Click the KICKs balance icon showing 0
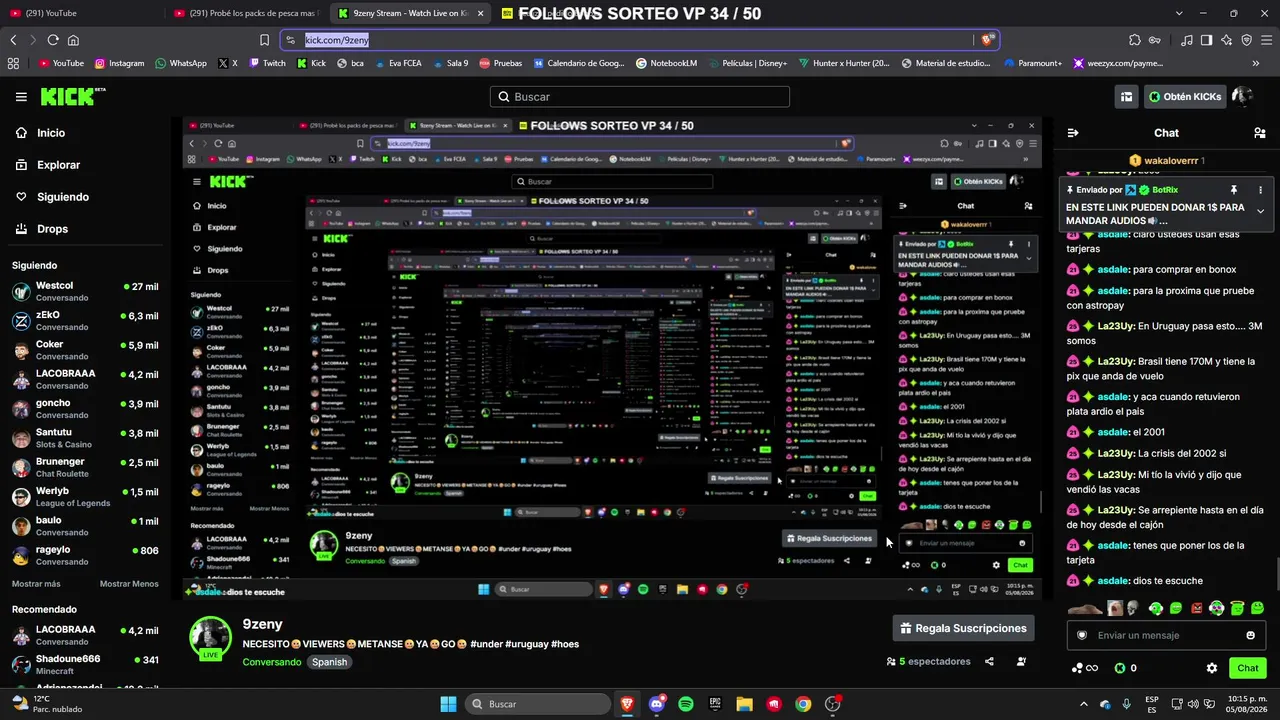The height and width of the screenshot is (720, 1280). coord(1125,668)
